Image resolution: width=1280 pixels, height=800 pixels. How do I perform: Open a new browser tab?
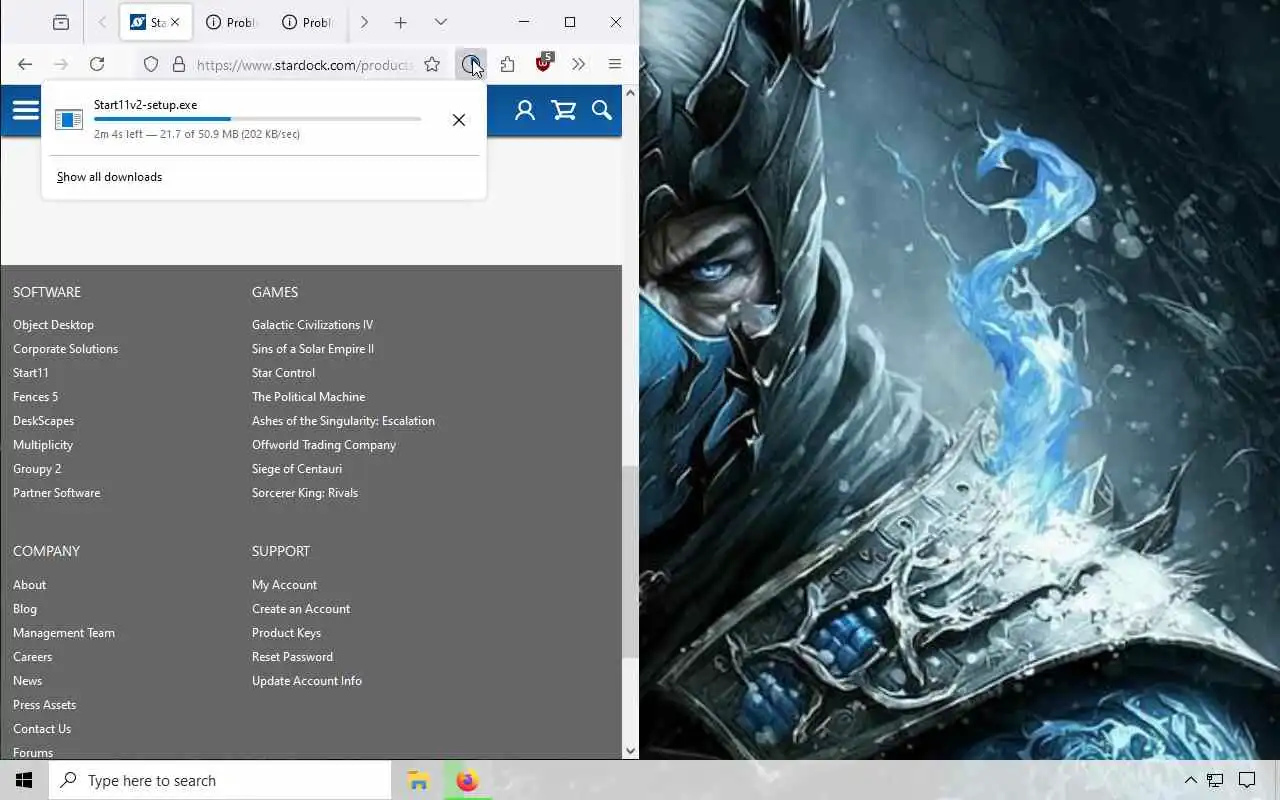coord(401,22)
